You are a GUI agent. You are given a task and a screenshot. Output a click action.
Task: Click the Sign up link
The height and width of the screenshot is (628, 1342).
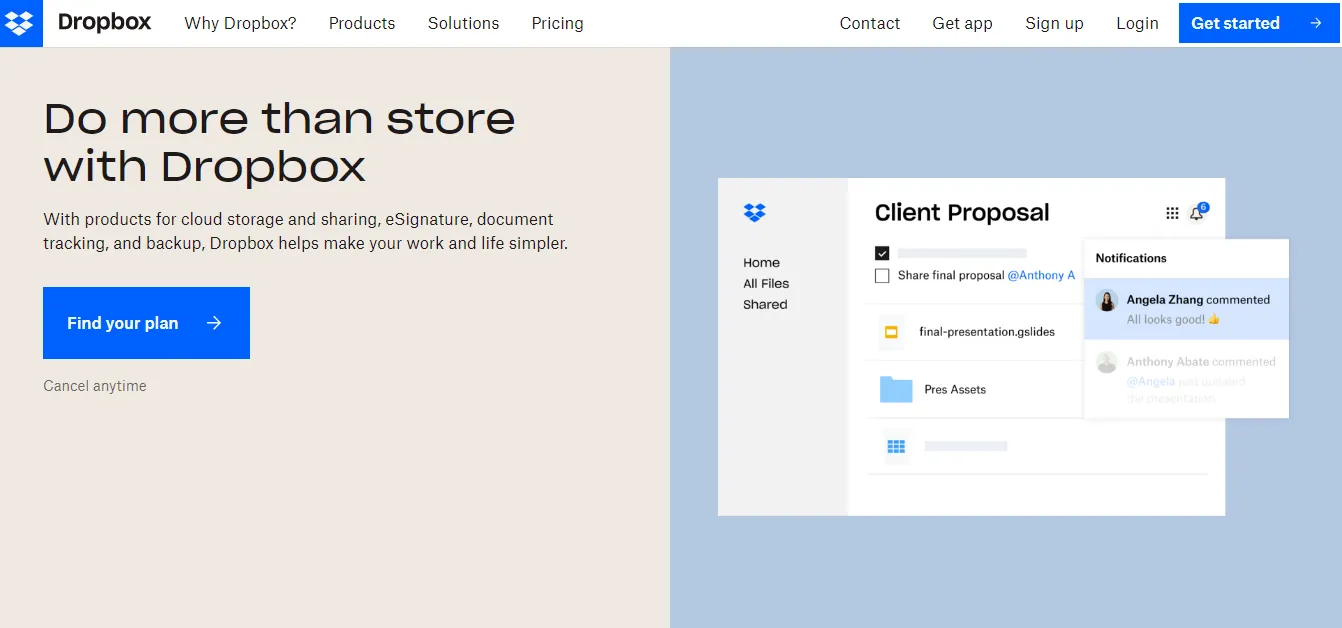click(1054, 23)
